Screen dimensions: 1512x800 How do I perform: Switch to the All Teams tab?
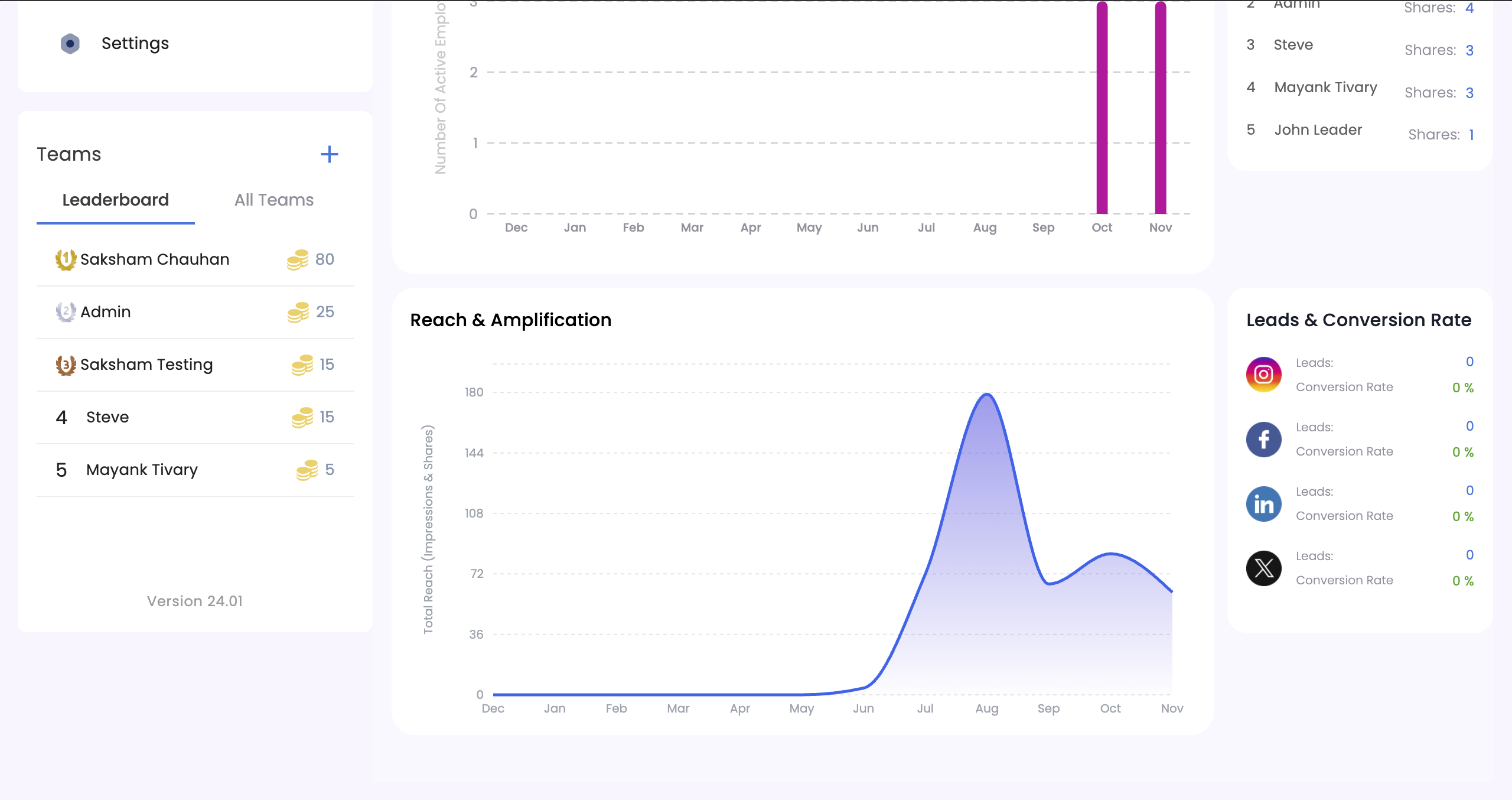tap(274, 200)
